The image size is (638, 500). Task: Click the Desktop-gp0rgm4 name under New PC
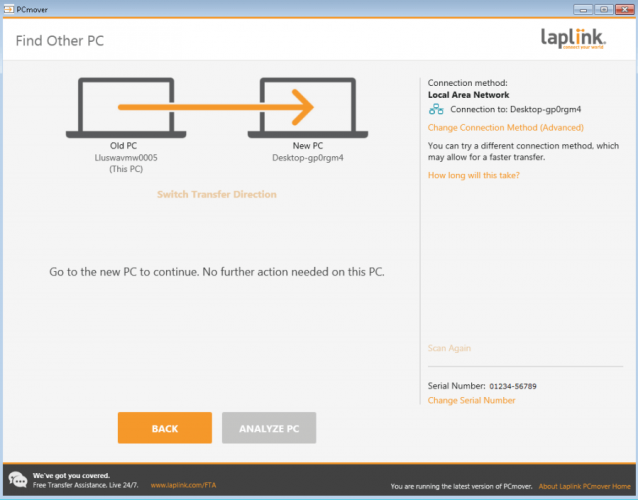point(308,158)
